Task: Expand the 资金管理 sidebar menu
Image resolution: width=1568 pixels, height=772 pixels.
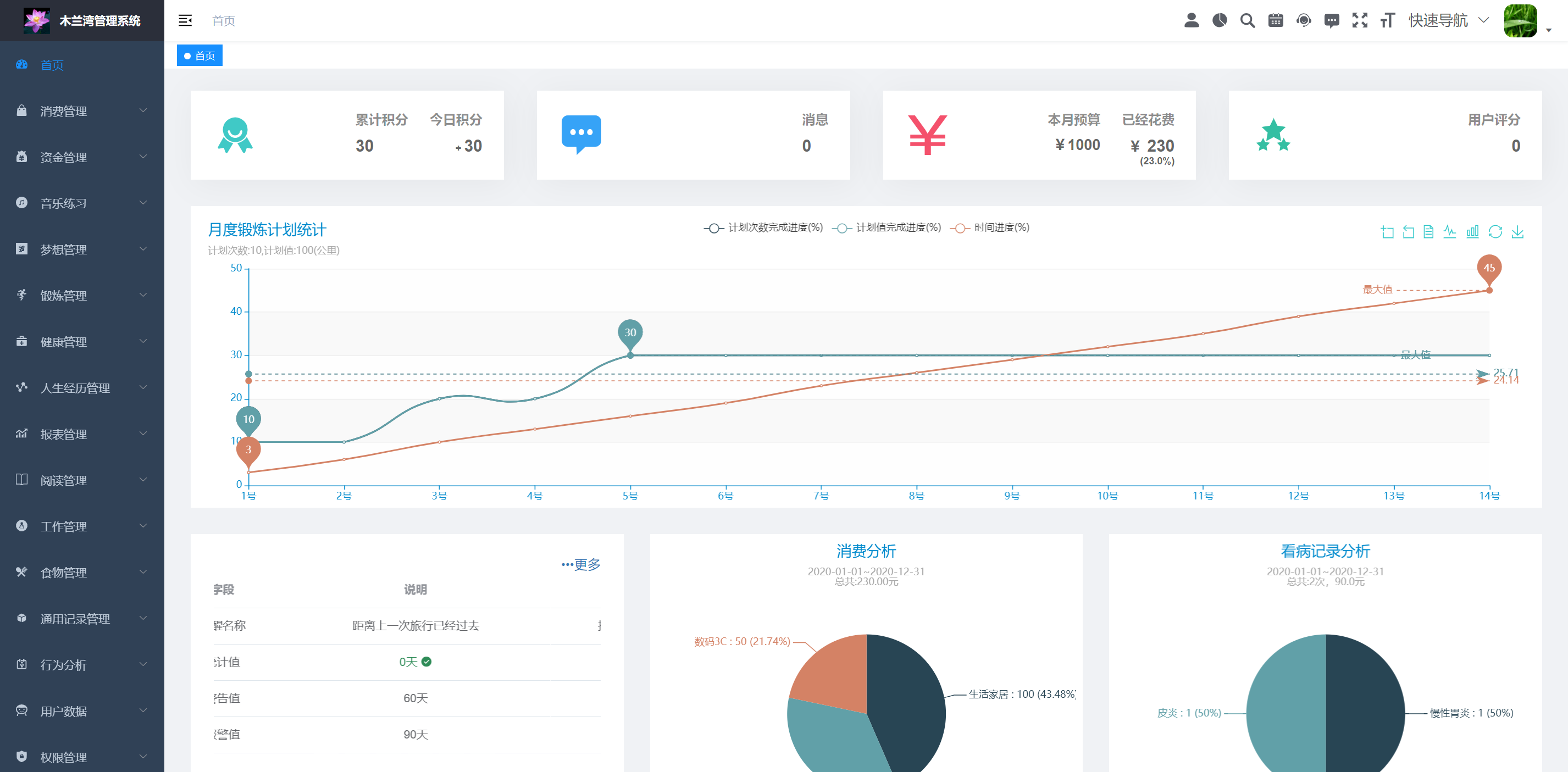Action: 82,157
